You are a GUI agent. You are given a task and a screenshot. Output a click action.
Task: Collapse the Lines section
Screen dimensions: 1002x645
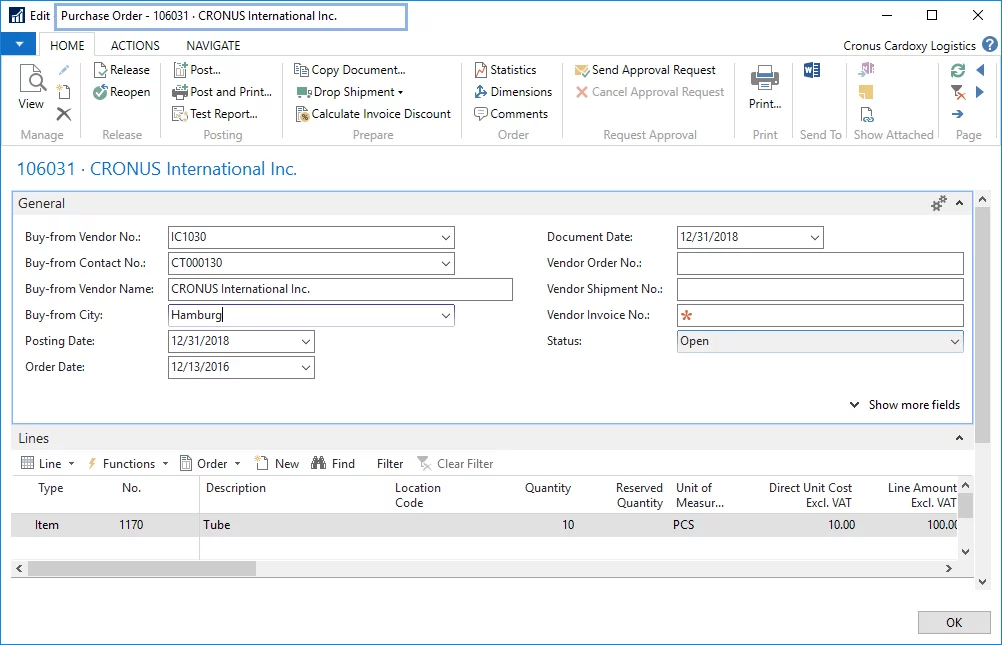(959, 438)
